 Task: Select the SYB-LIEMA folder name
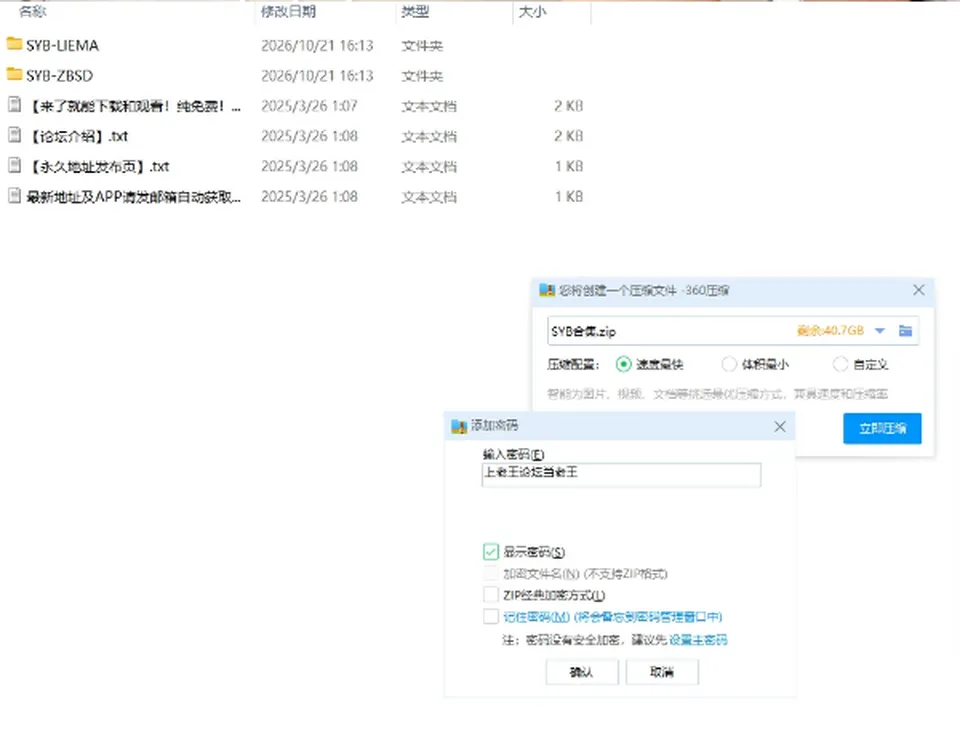click(x=62, y=45)
